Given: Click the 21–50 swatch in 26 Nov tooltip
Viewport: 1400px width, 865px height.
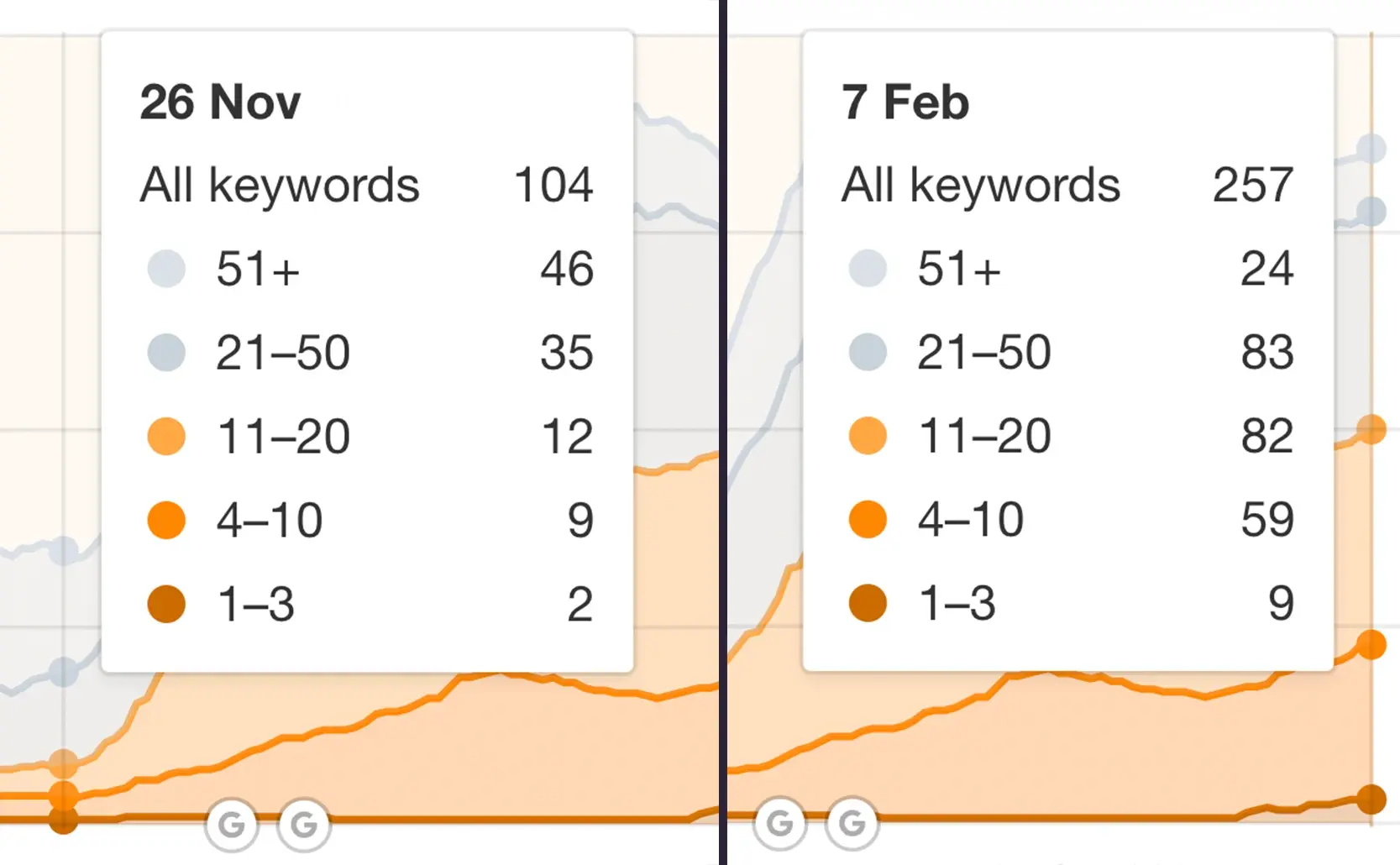Looking at the screenshot, I should pos(166,353).
